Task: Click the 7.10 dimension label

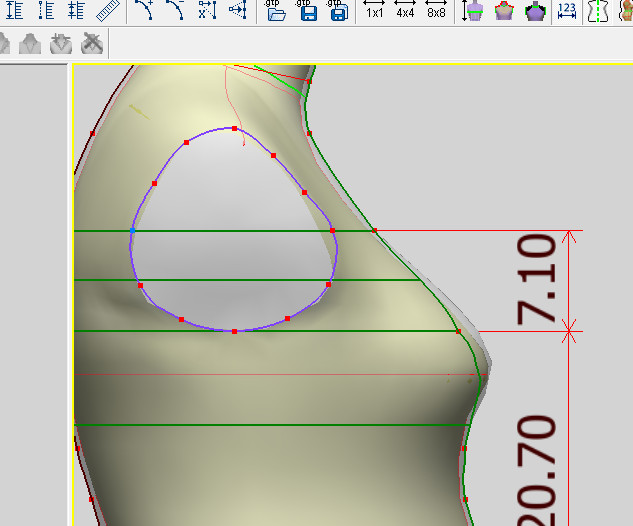Action: (536, 279)
